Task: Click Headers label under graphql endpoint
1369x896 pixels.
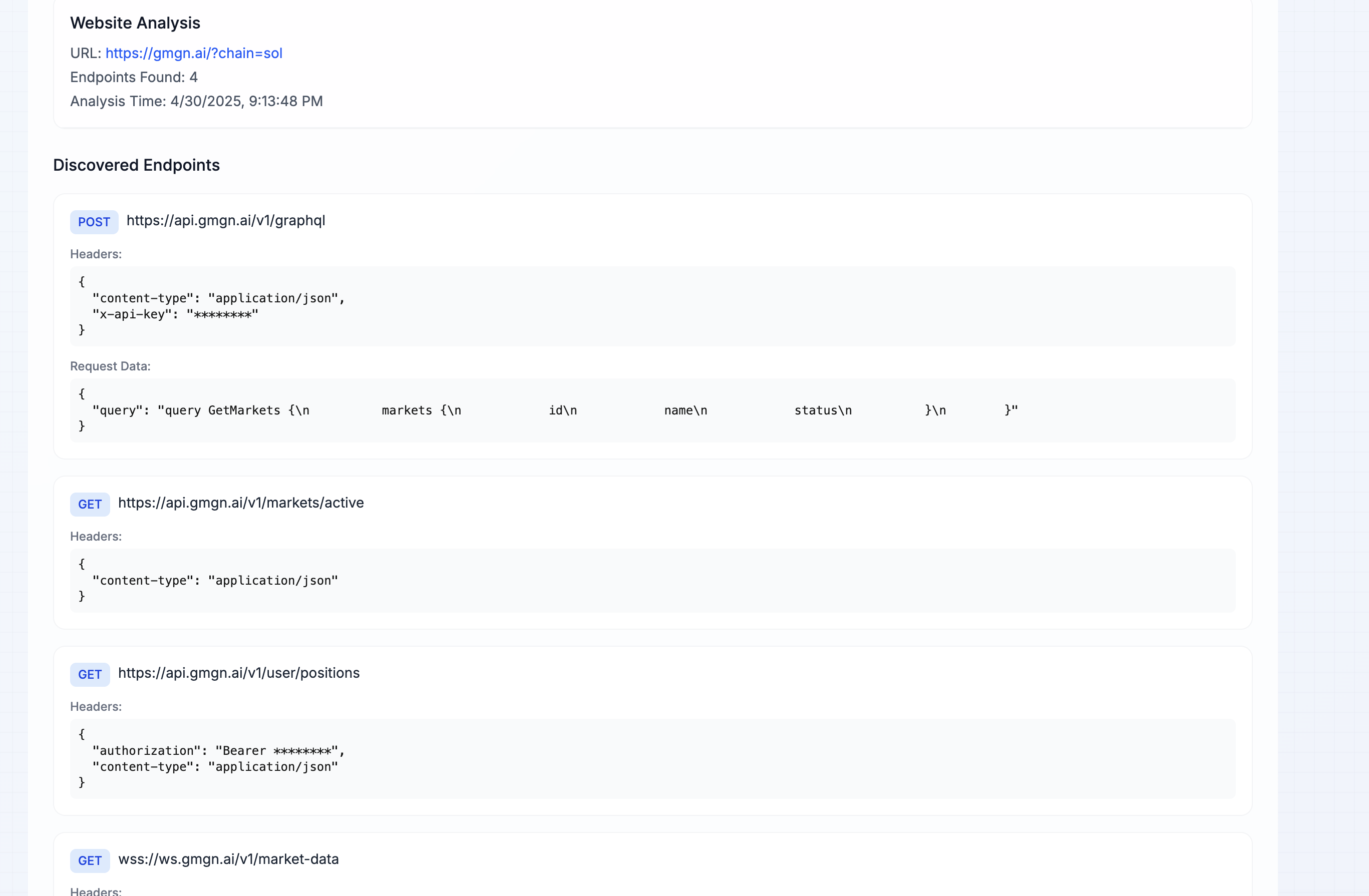Action: coord(96,254)
